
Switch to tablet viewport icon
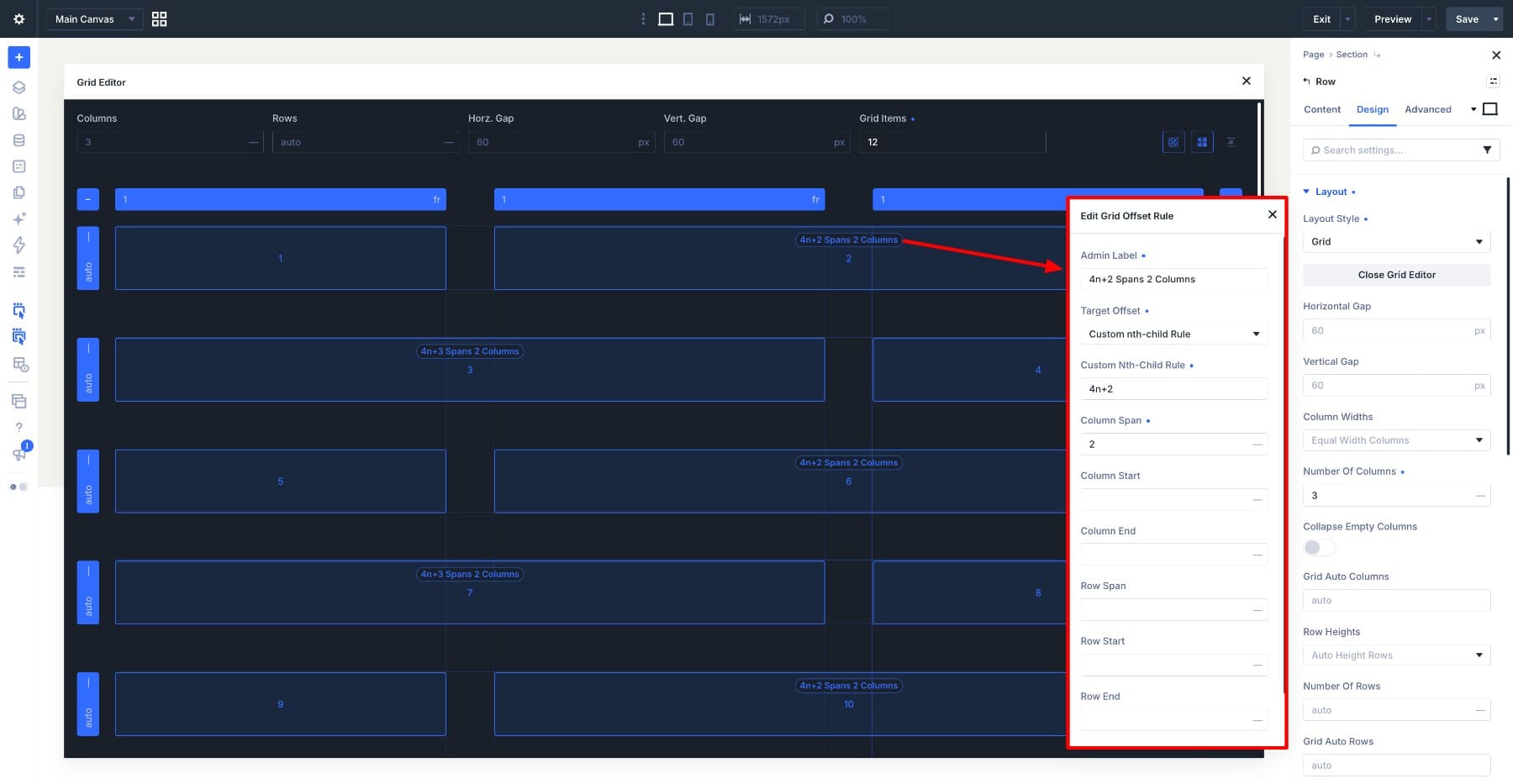coord(688,18)
